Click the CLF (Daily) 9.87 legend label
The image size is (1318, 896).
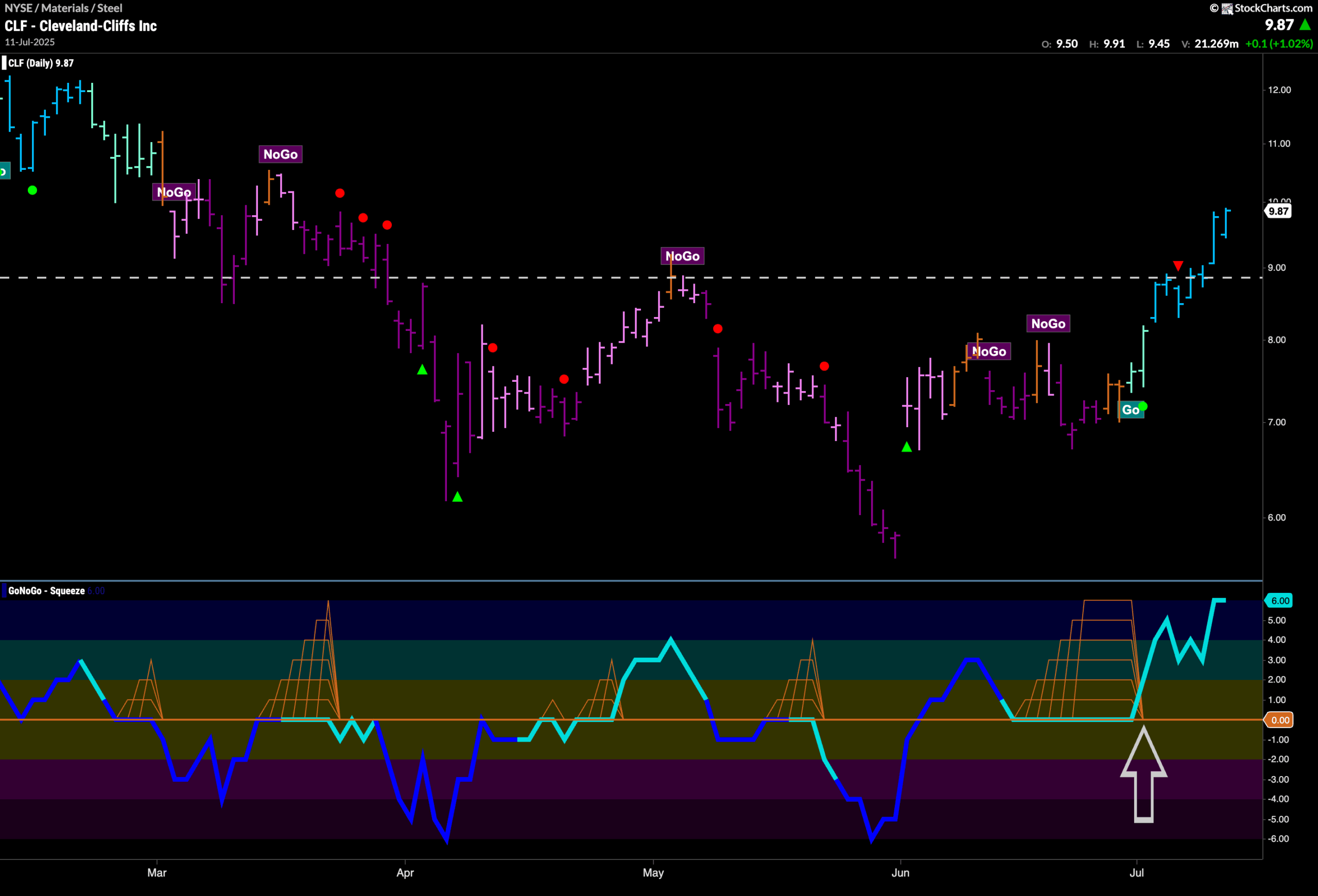[x=40, y=63]
